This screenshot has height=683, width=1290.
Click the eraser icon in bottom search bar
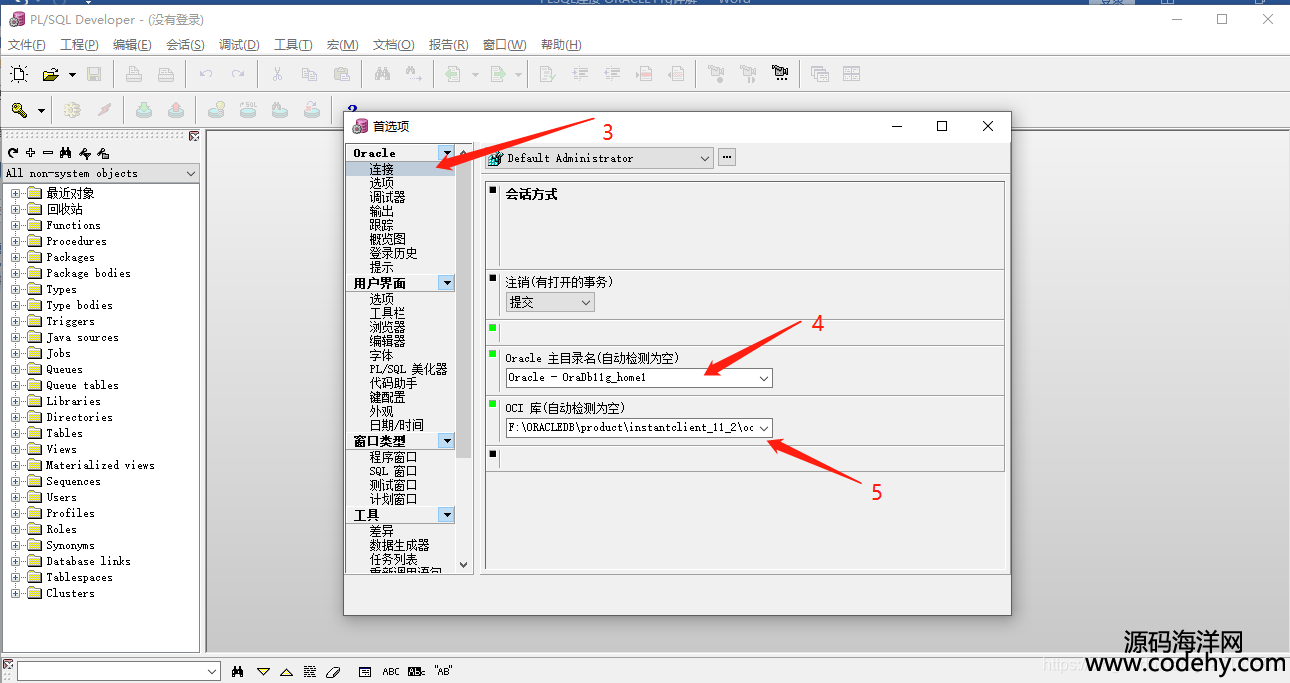pyautogui.click(x=334, y=671)
